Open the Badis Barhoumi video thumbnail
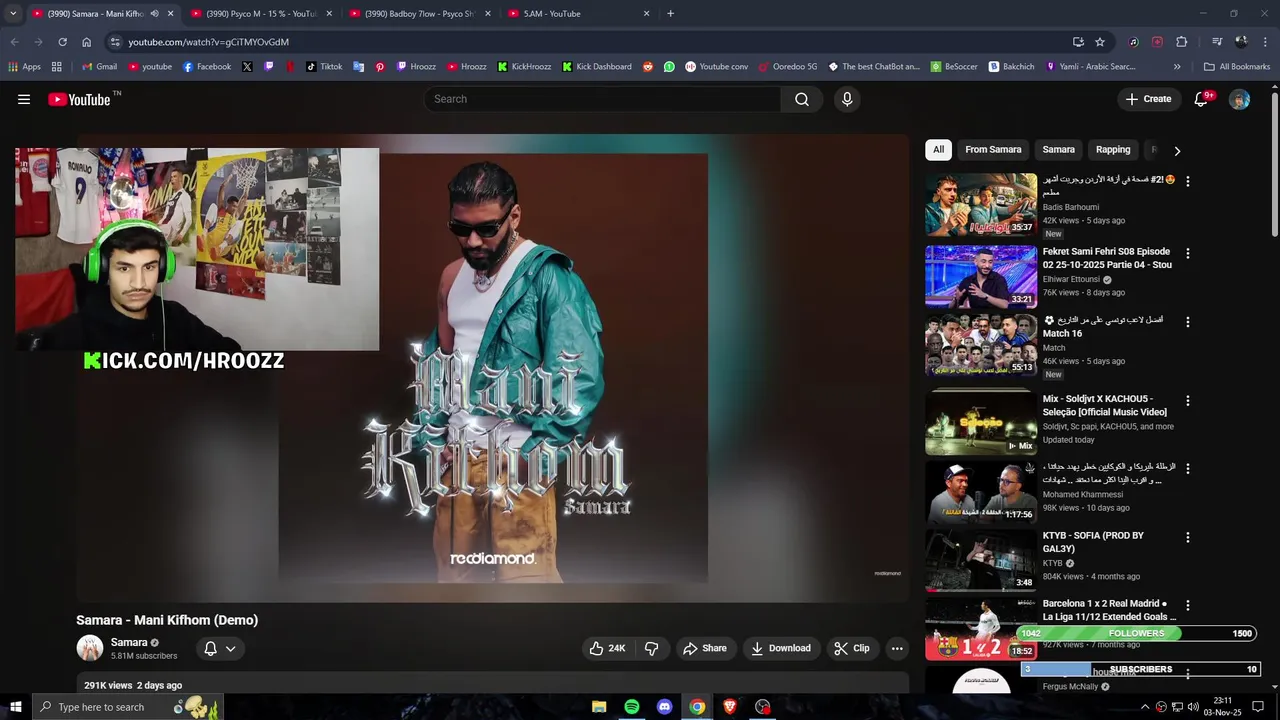Screen dimensions: 1280x720 981,205
